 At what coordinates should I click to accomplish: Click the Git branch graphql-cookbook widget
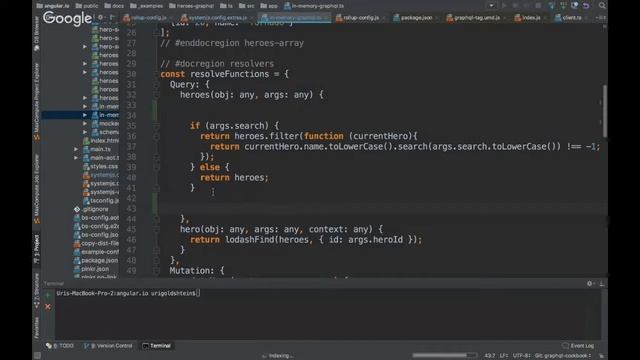click(x=563, y=356)
